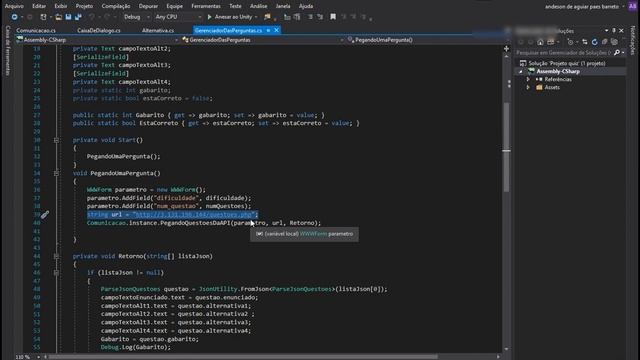The width and height of the screenshot is (640, 360).
Task: Refresh the Solution Explorer
Action: click(594, 42)
